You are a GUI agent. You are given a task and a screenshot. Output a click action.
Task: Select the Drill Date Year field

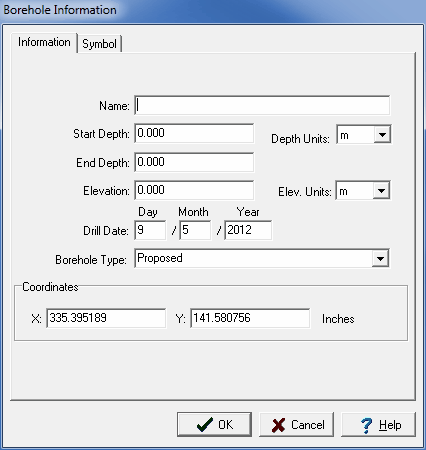coord(248,230)
